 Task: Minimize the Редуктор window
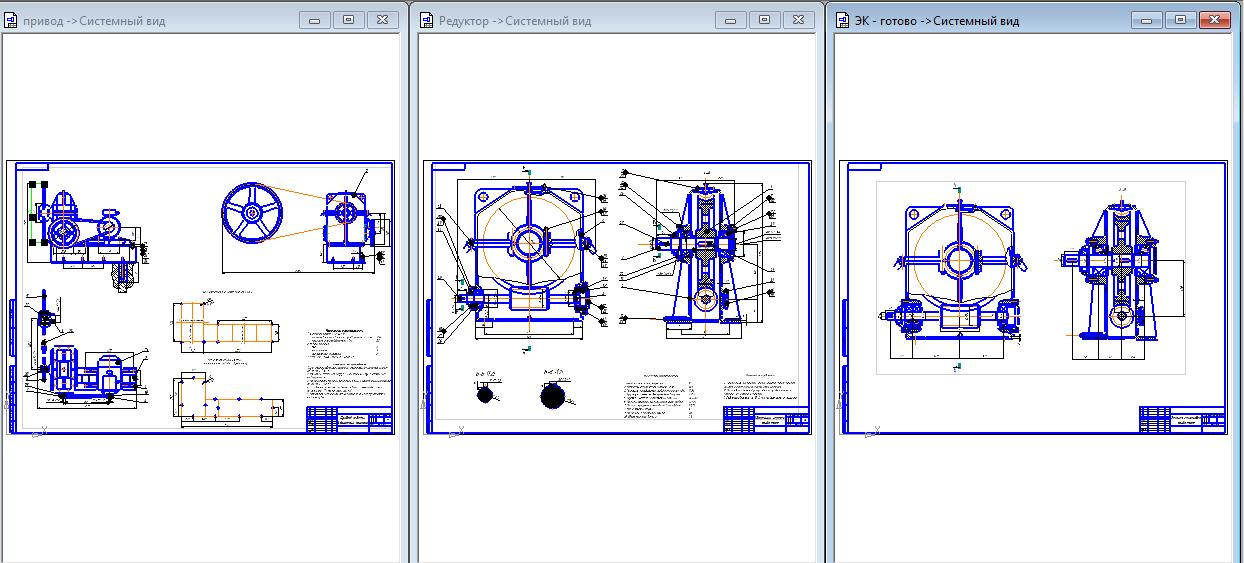coord(731,20)
